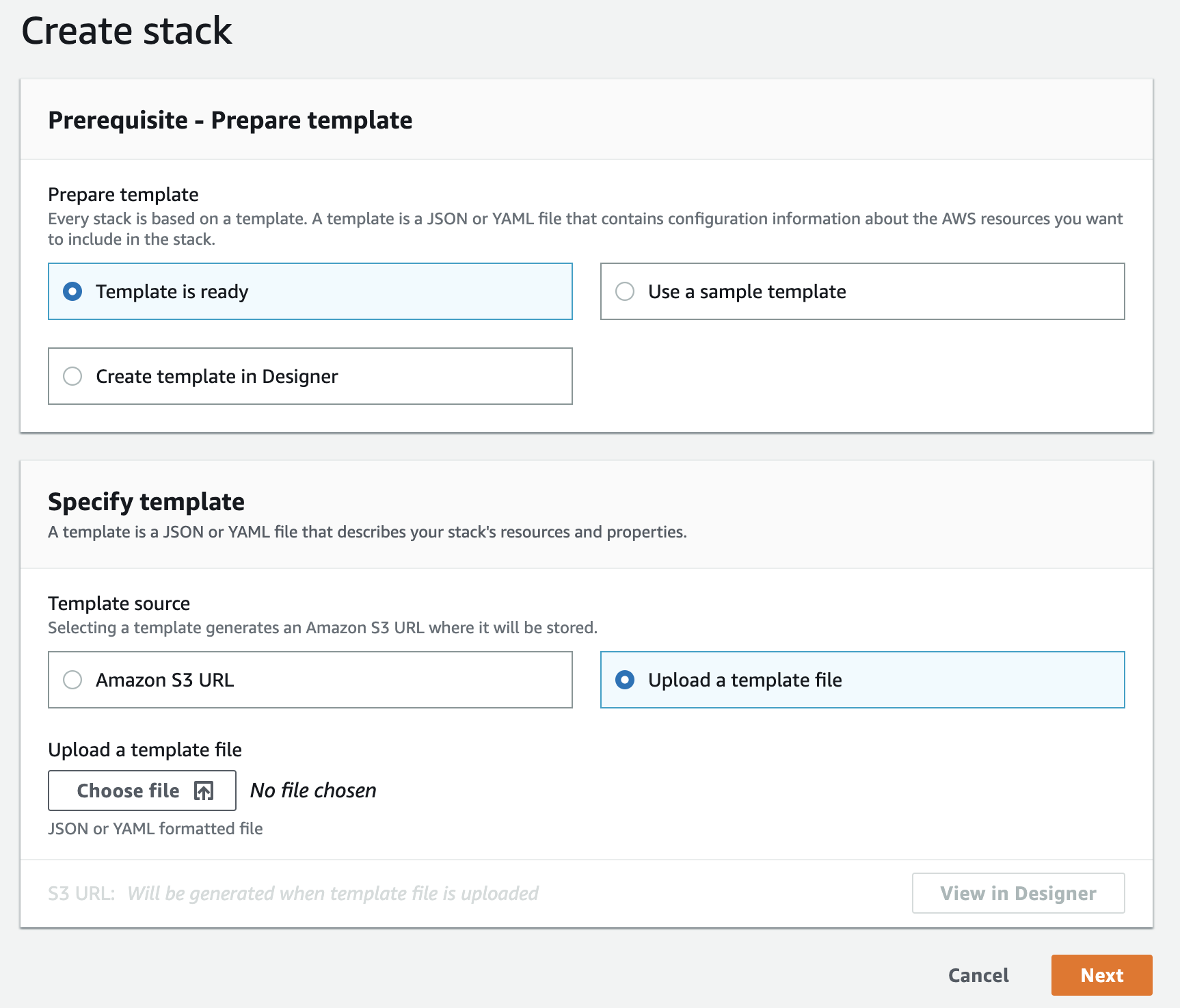This screenshot has width=1180, height=1008.
Task: Click the 'S3 URL:' label
Action: (x=81, y=894)
